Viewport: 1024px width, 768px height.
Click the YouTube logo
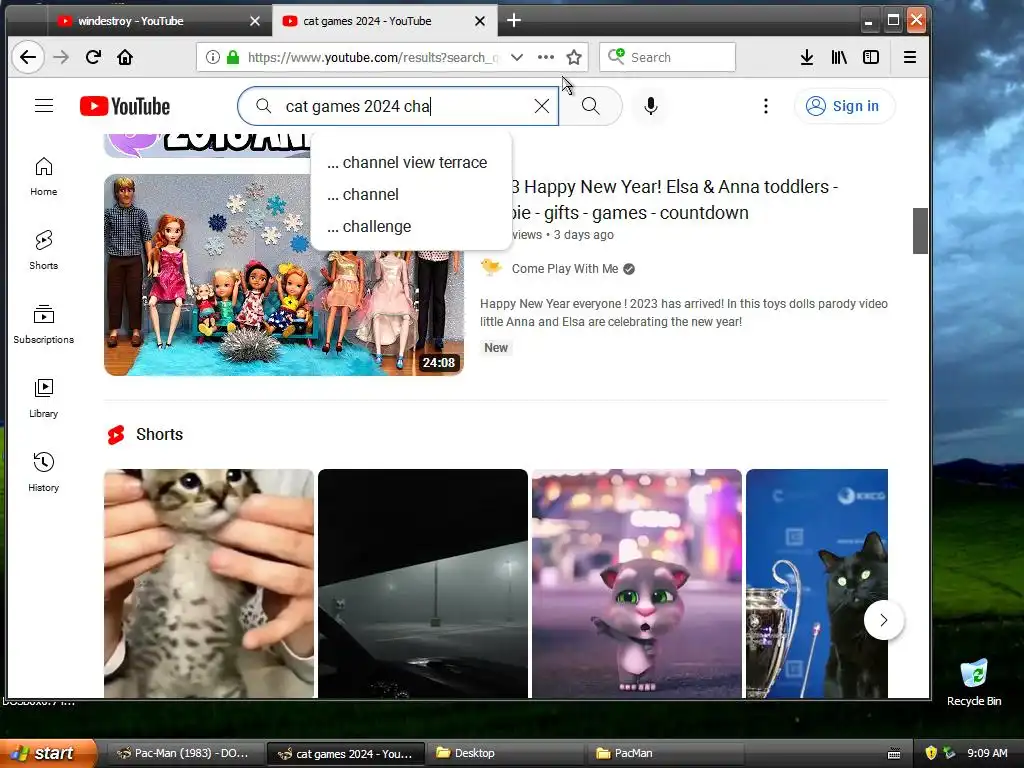125,106
